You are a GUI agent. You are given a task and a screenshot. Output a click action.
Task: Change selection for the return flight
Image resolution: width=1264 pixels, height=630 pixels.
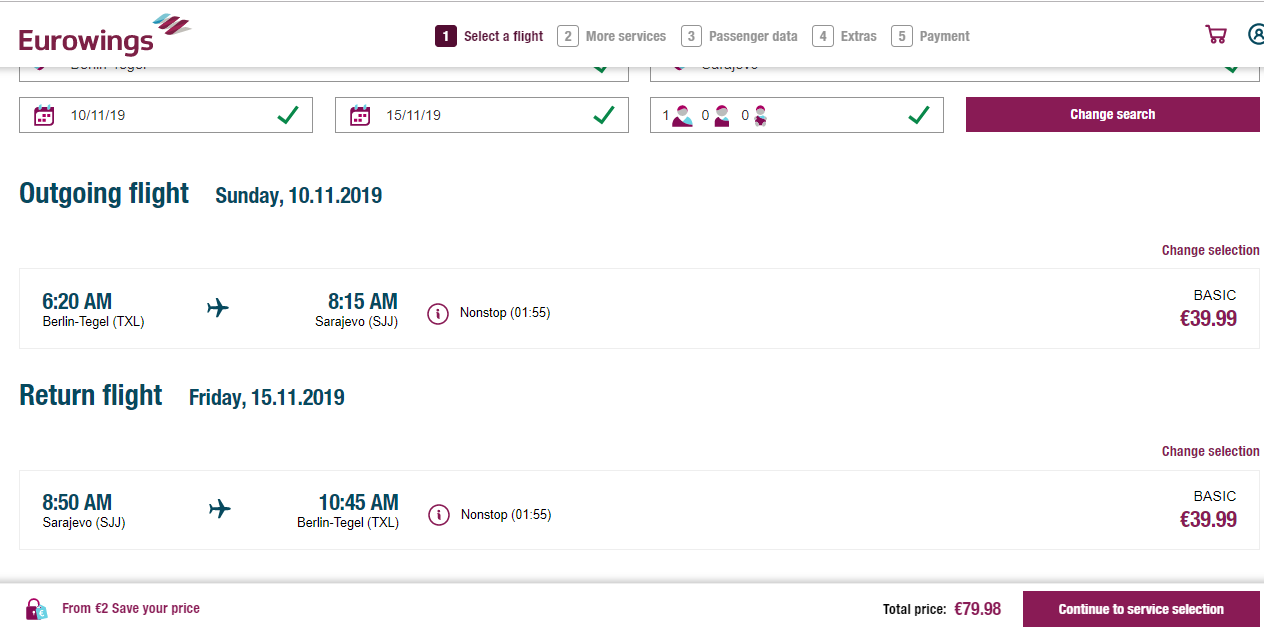point(1210,451)
